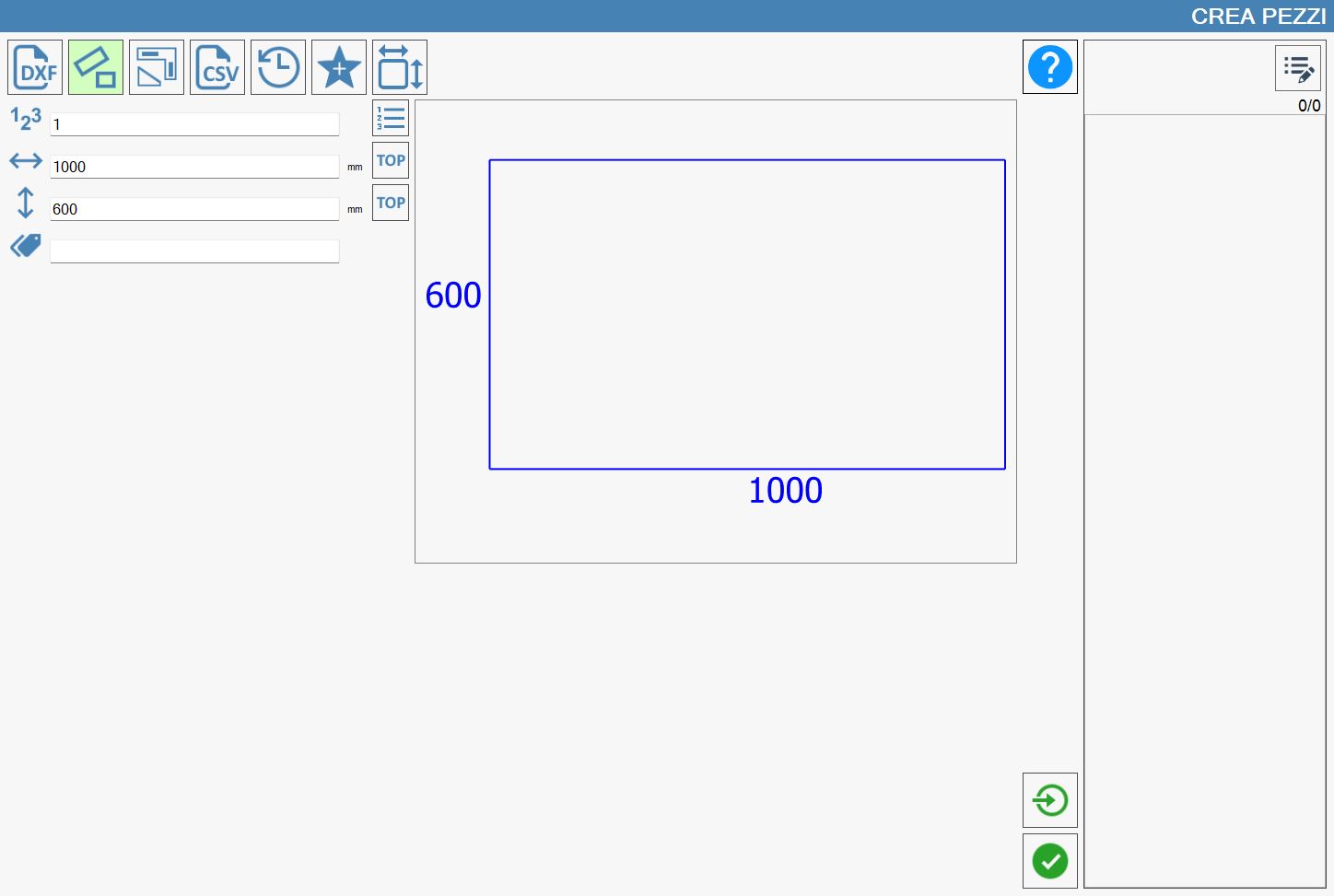Image resolution: width=1334 pixels, height=896 pixels.
Task: Open the DXF import tool
Action: [35, 67]
